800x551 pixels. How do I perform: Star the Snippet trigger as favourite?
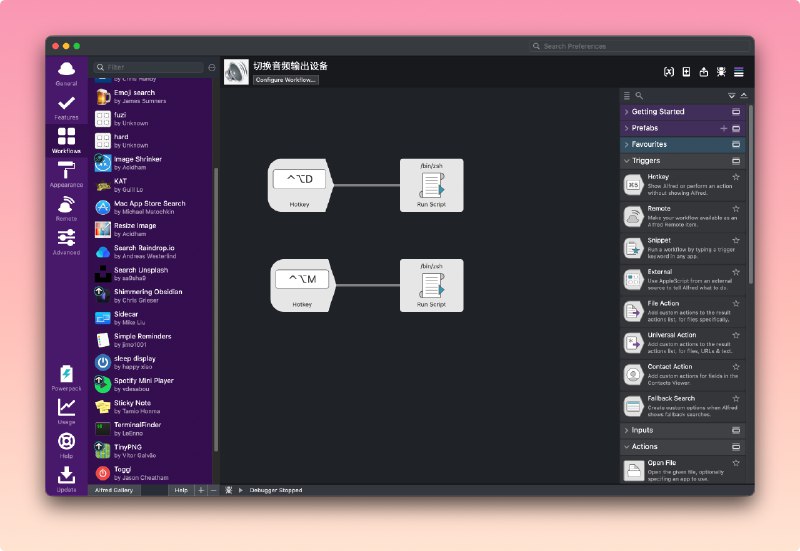(x=736, y=241)
